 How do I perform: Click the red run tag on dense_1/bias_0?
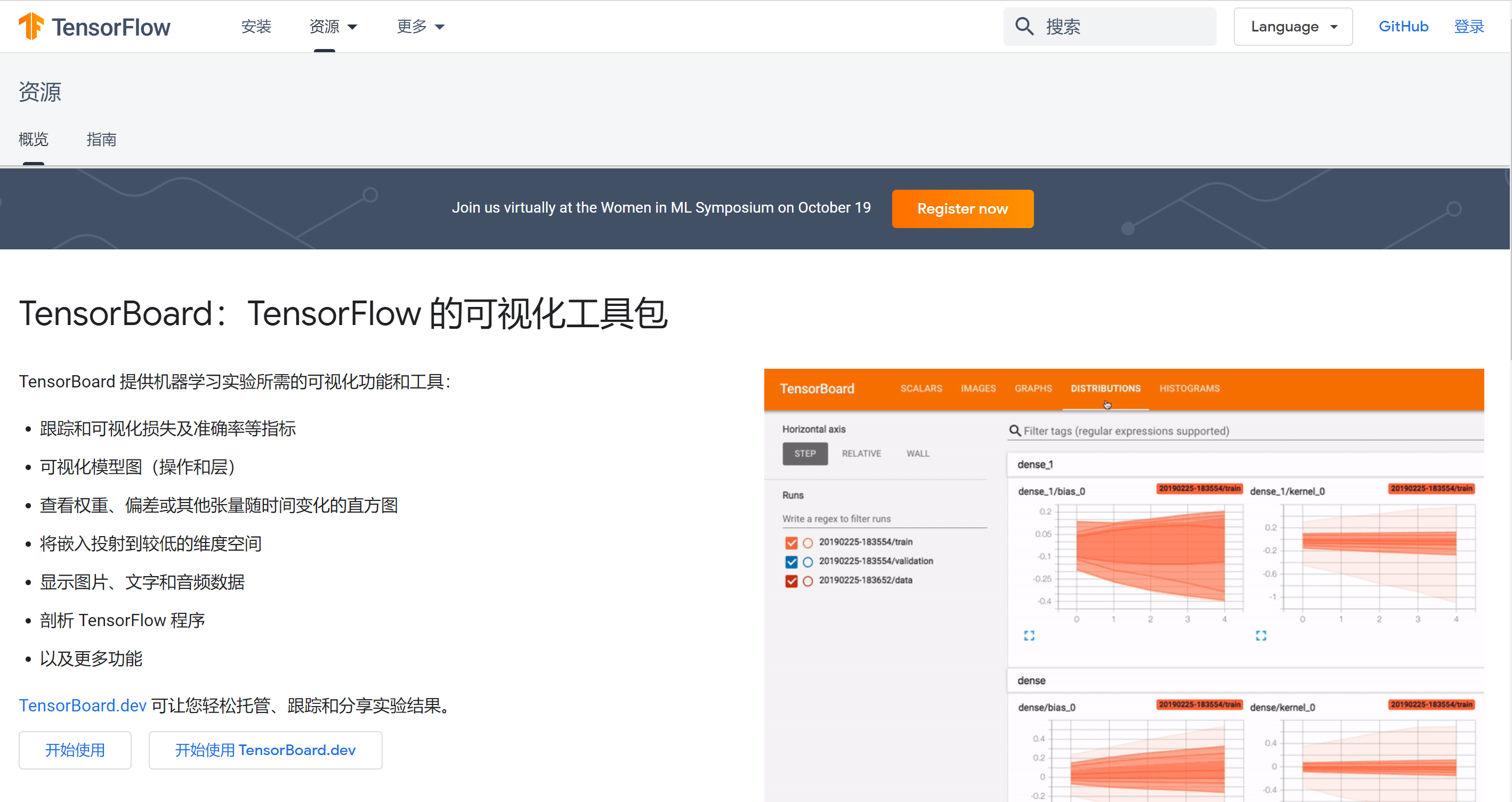1199,488
